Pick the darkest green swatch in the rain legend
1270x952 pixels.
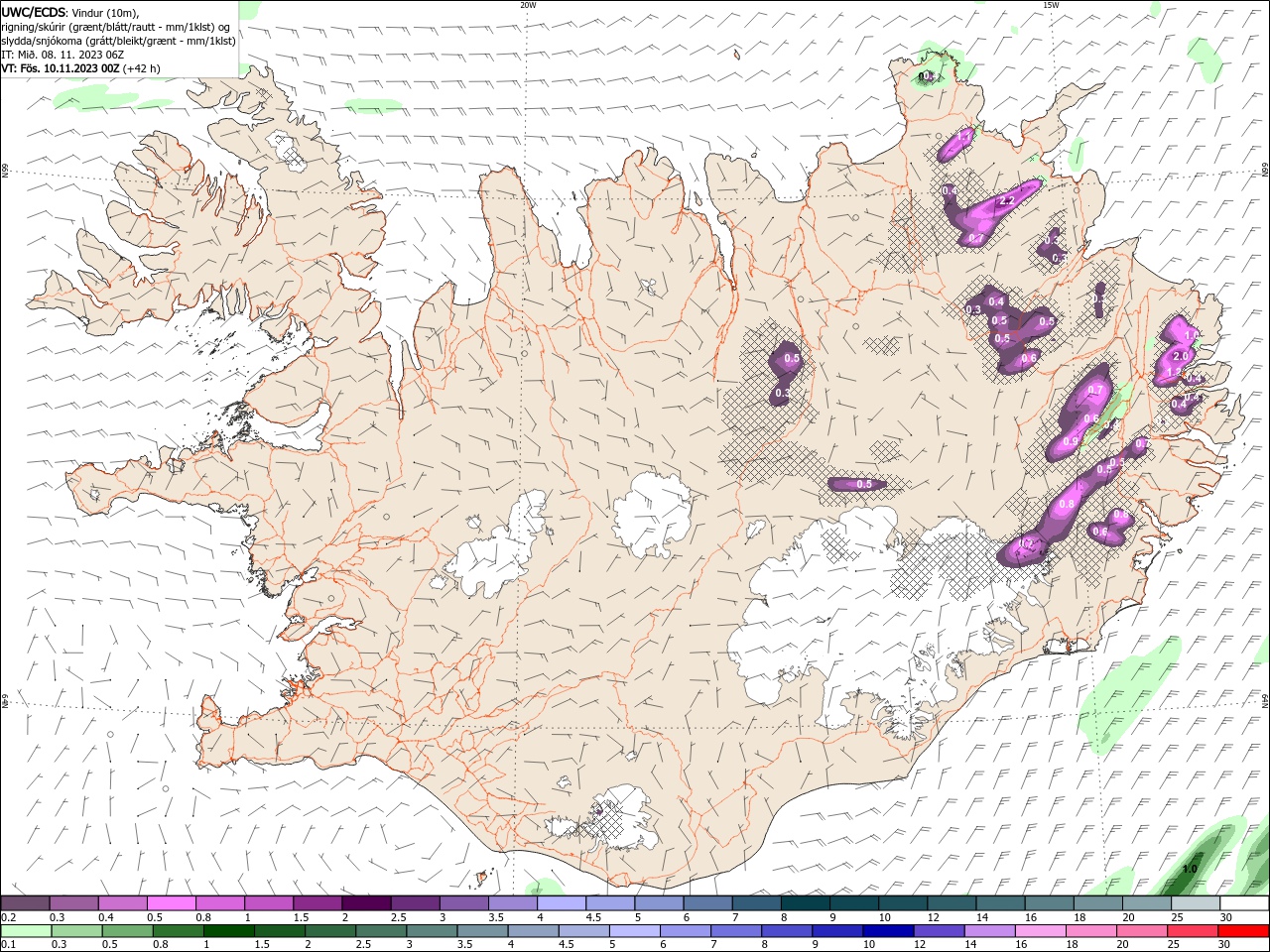coord(228,931)
